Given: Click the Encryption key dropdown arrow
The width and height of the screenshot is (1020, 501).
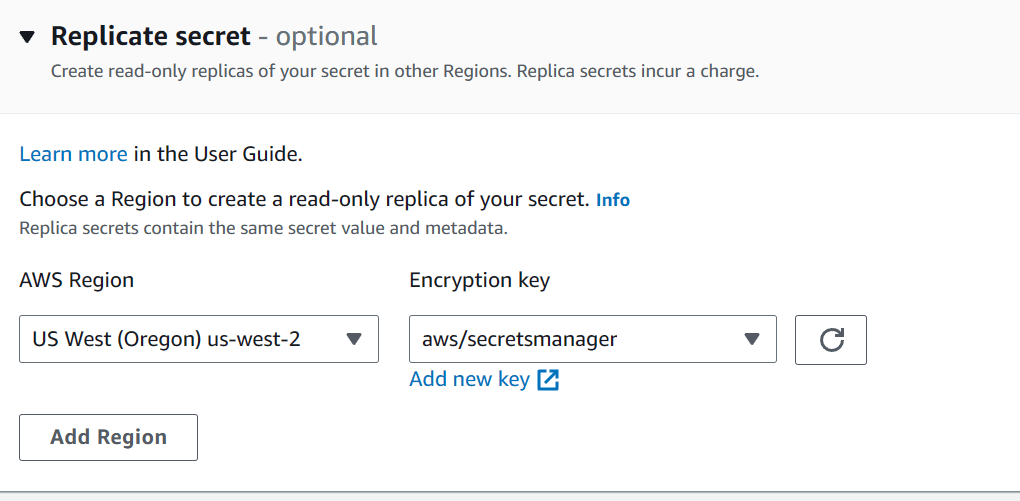Looking at the screenshot, I should coord(752,339).
